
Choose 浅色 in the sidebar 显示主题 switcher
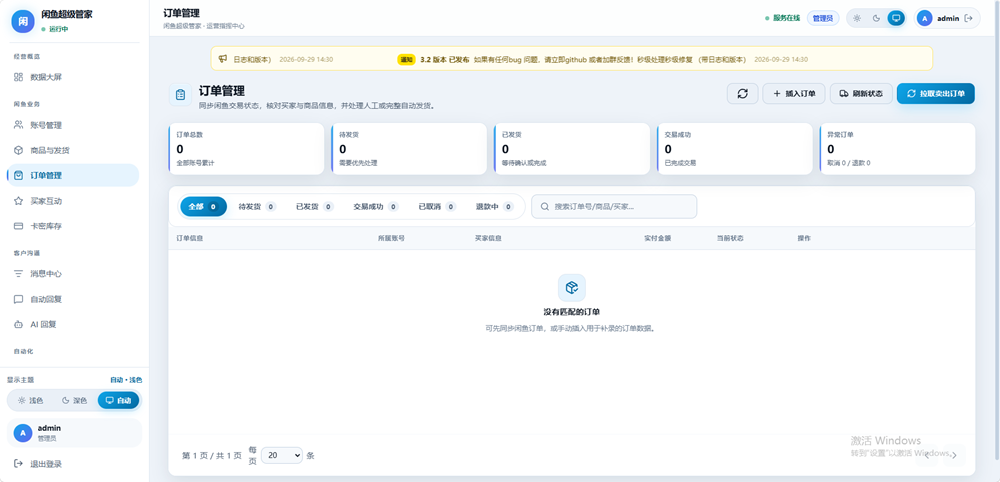point(31,400)
